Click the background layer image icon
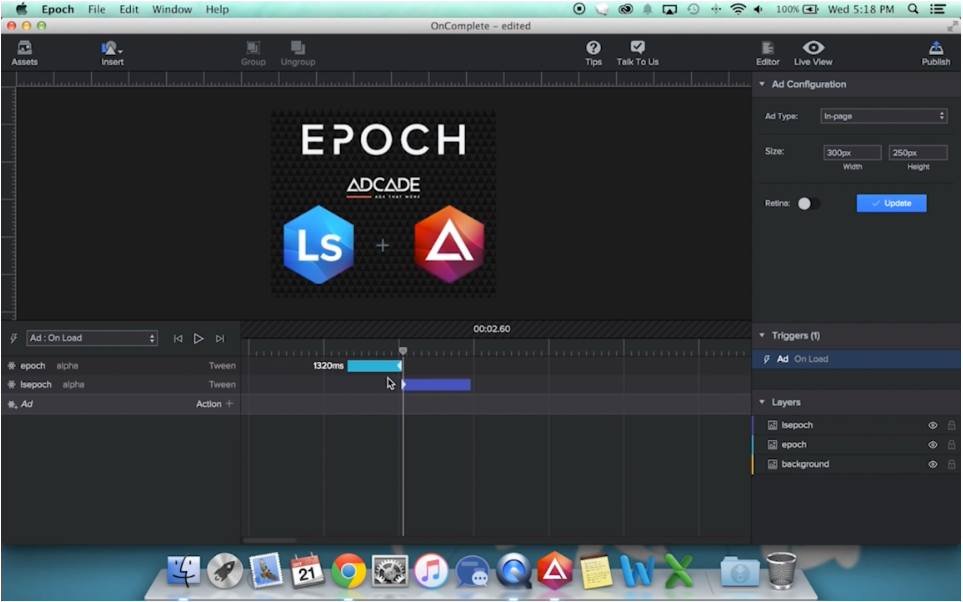Screen dimensions: 963x602 773,464
